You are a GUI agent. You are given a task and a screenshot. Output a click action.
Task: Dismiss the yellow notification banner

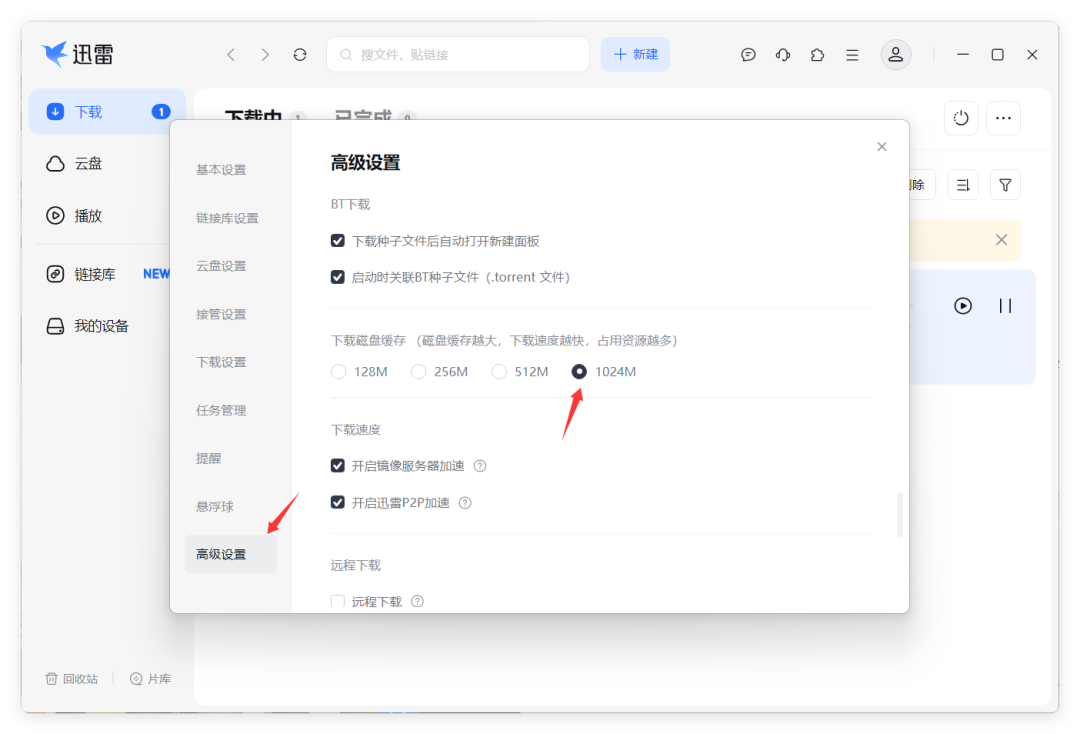[1001, 240]
